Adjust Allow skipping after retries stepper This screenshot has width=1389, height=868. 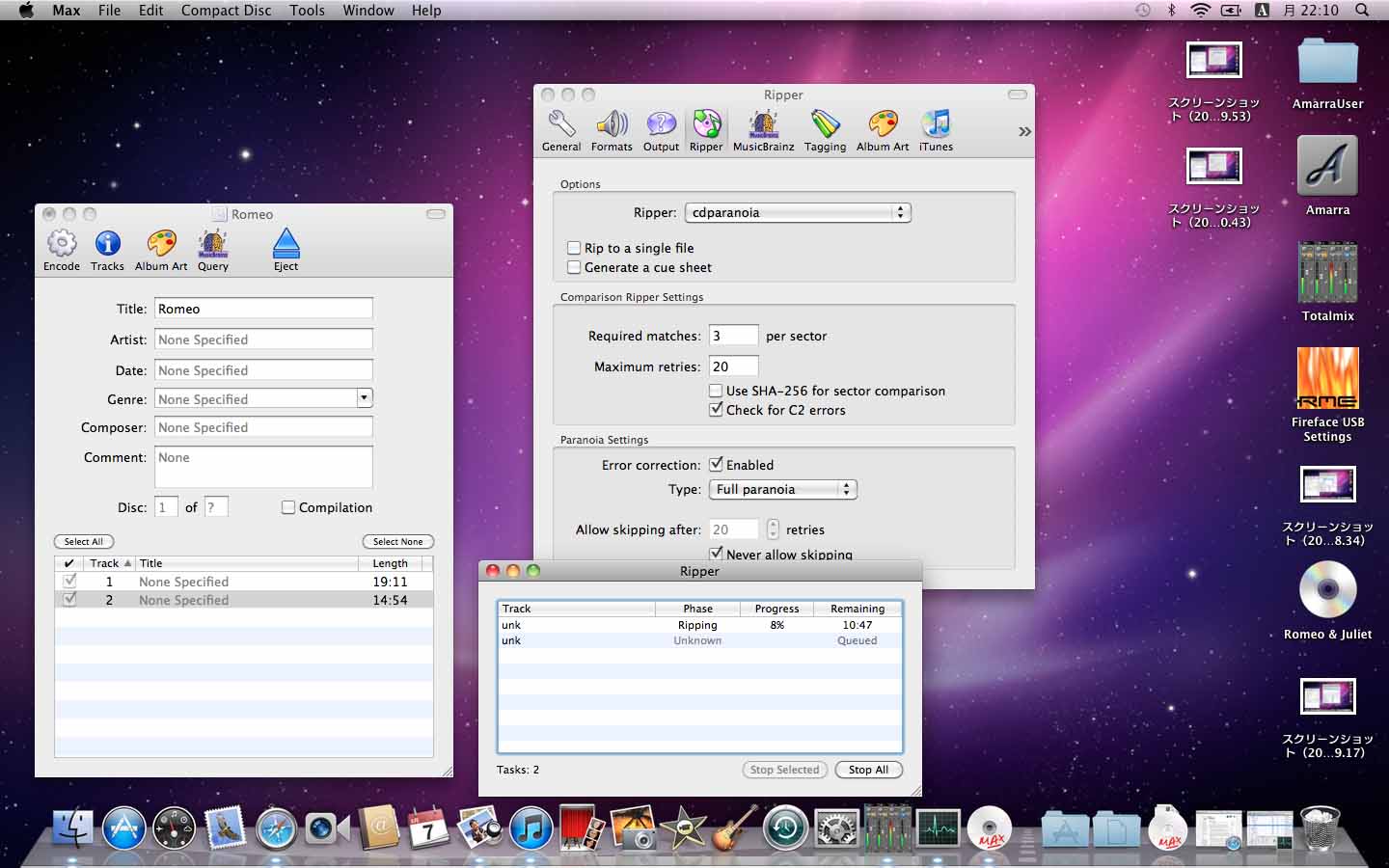pos(773,529)
